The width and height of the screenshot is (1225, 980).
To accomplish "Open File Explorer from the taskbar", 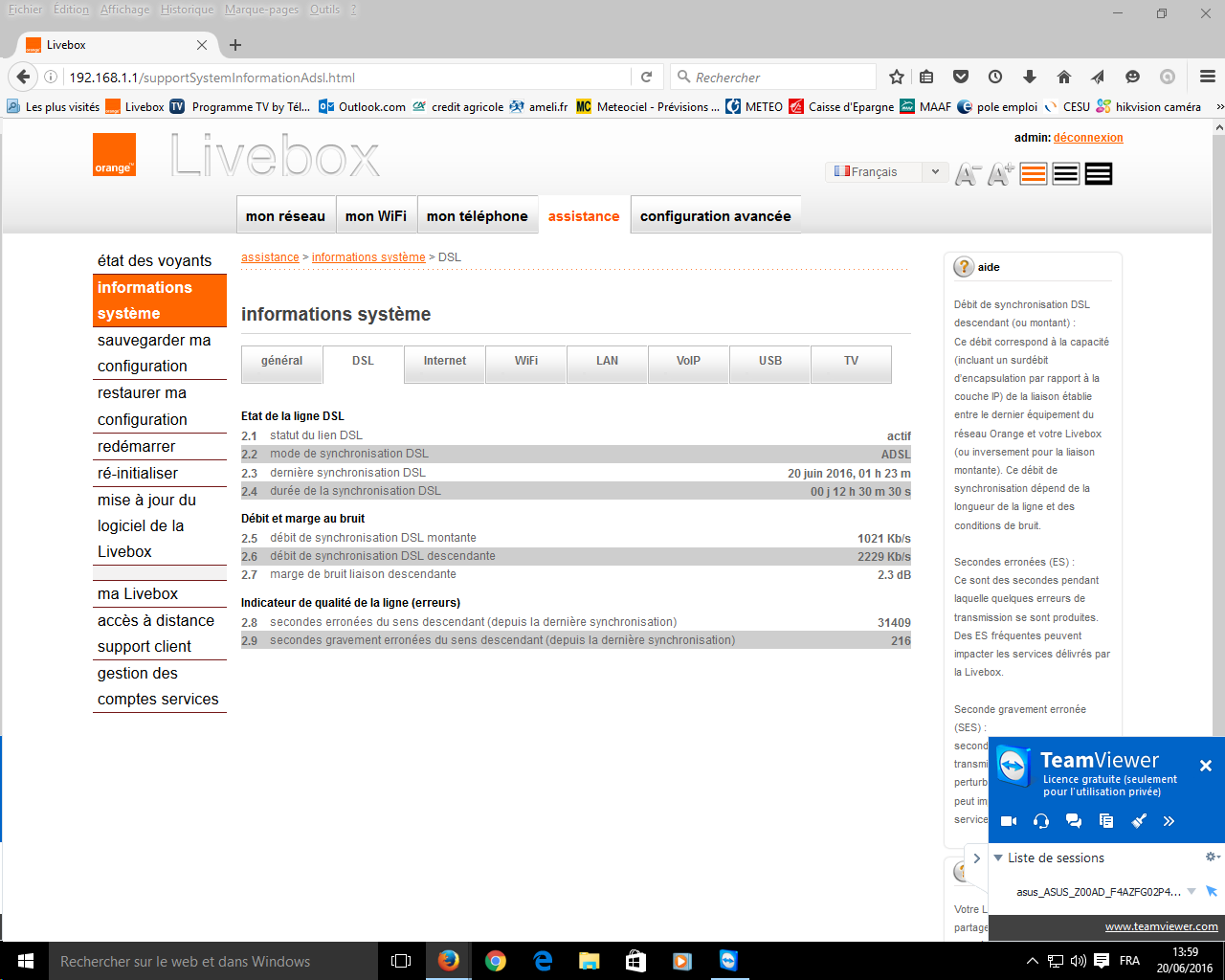I will pyautogui.click(x=589, y=961).
